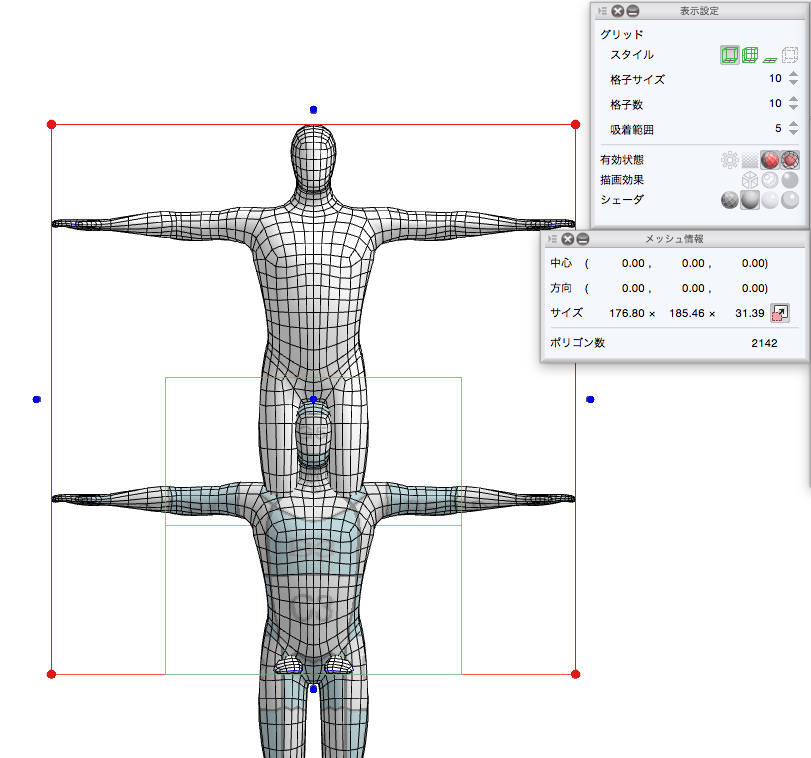
Task: Click the top-left red corner handle
Action: click(x=52, y=125)
